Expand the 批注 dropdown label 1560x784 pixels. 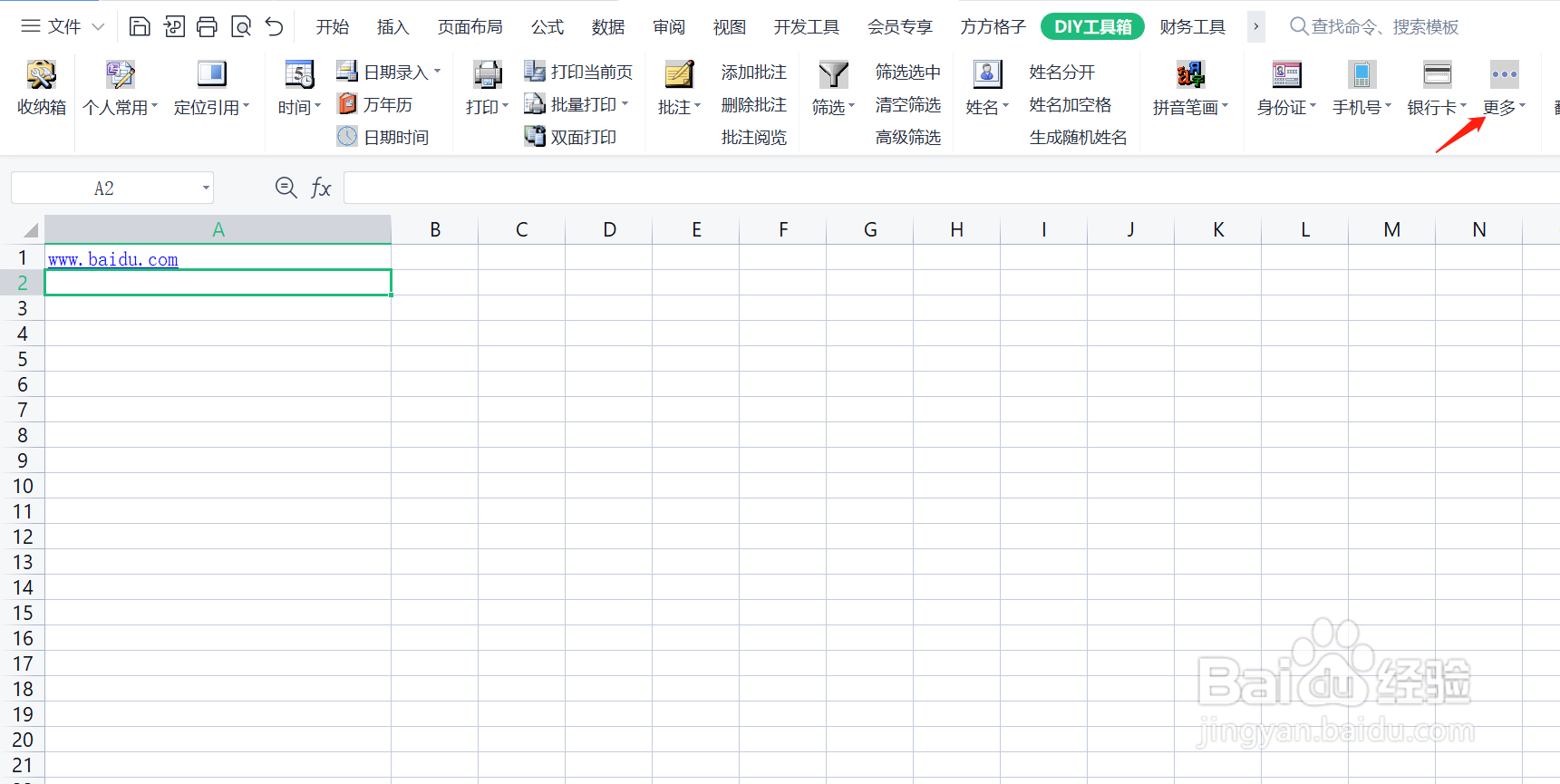(x=679, y=107)
